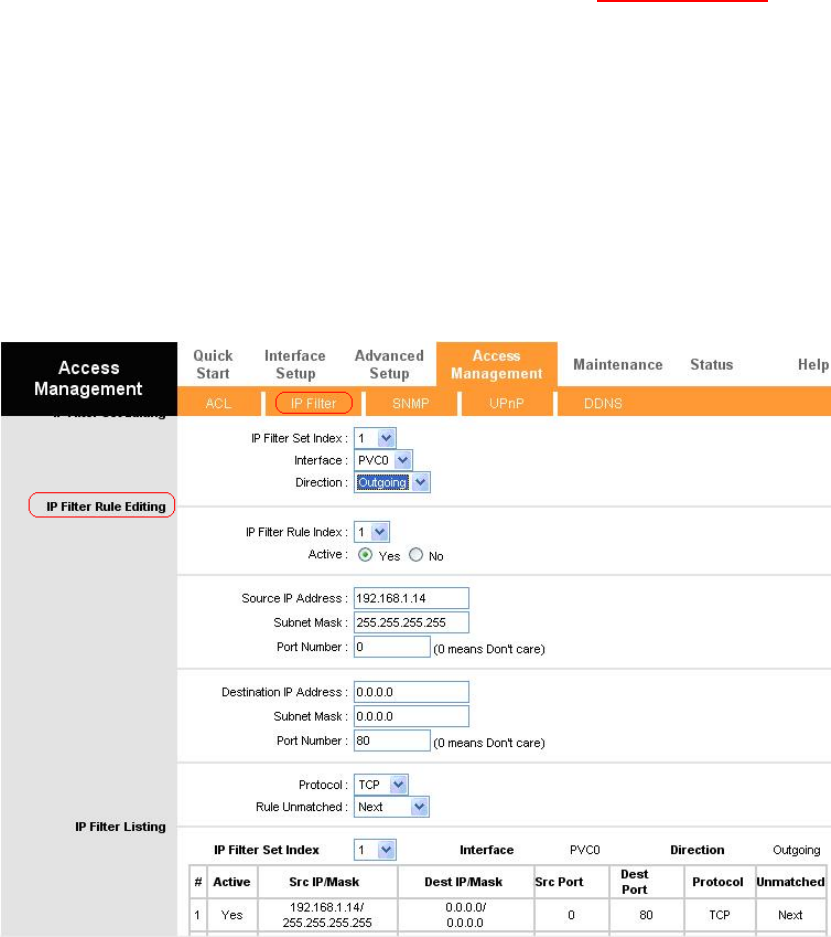Click the Unmatched column header
Screen dimensions: 831x937
tap(790, 882)
